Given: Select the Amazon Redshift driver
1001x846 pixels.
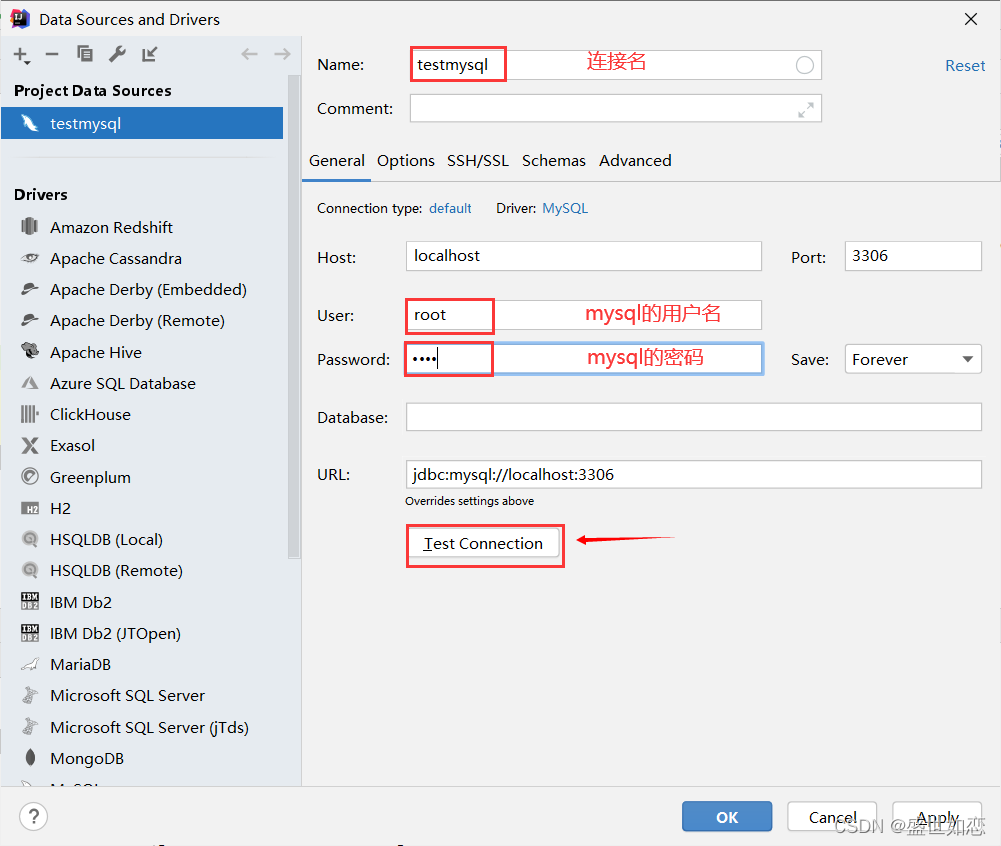Looking at the screenshot, I should click(112, 227).
